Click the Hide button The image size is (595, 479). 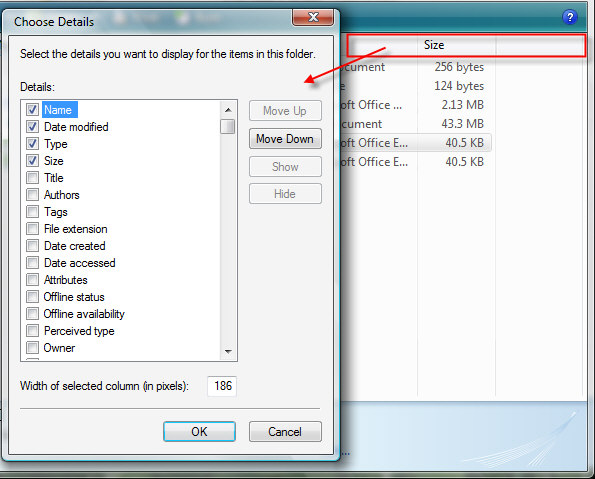click(285, 194)
